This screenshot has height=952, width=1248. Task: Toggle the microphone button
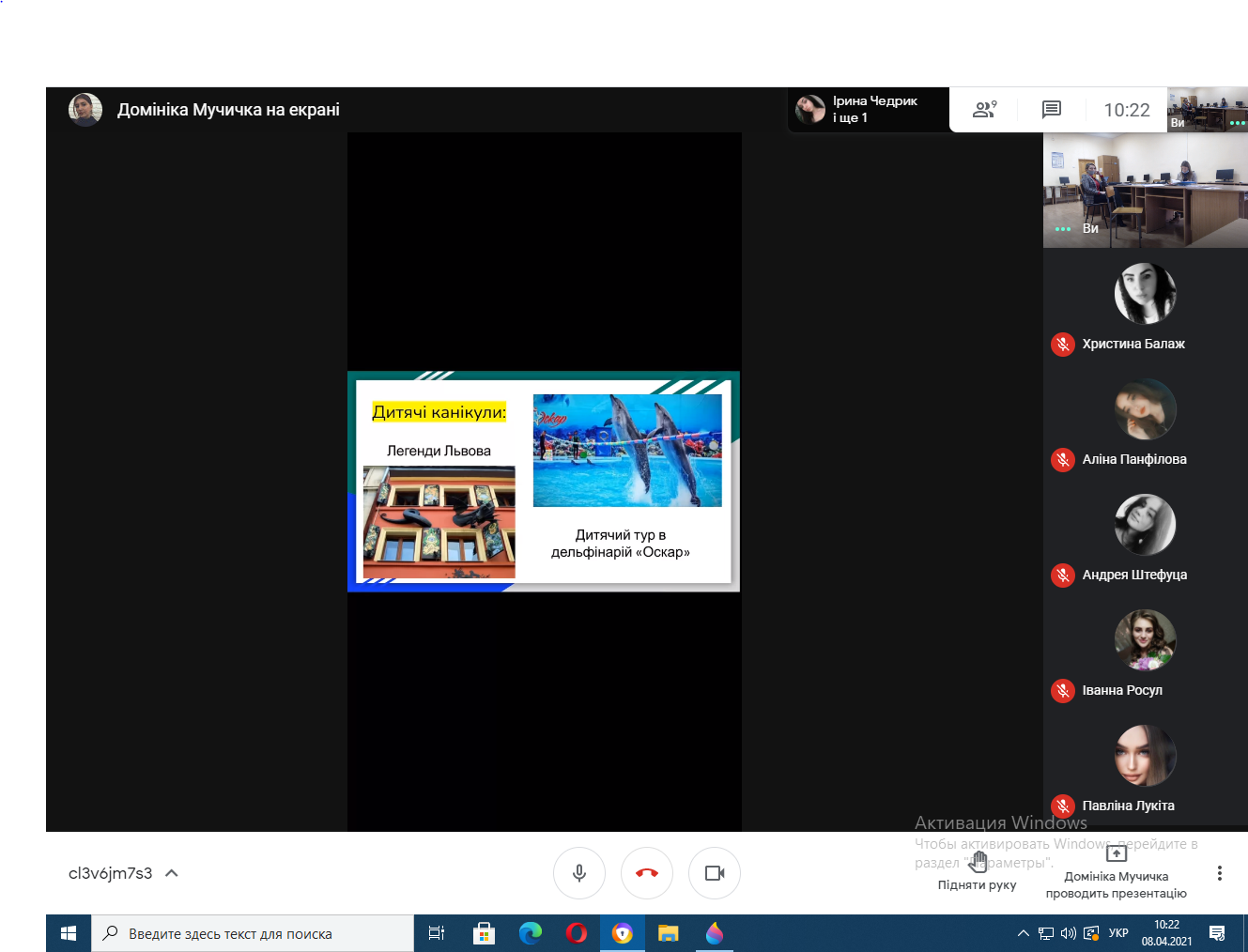(x=579, y=873)
